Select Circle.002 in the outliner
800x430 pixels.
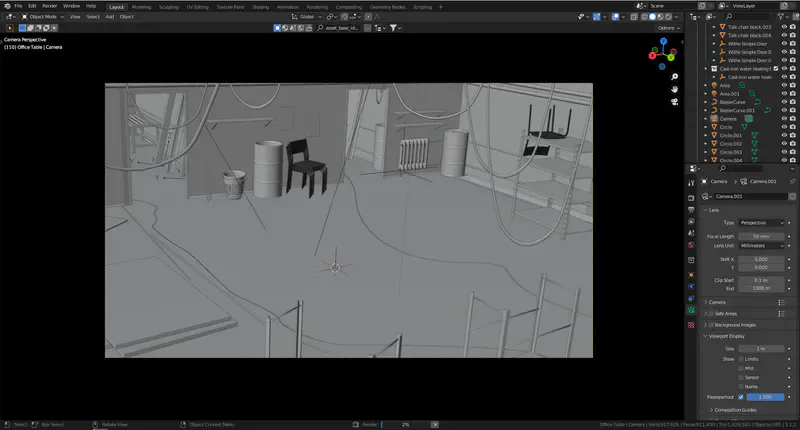coord(731,144)
